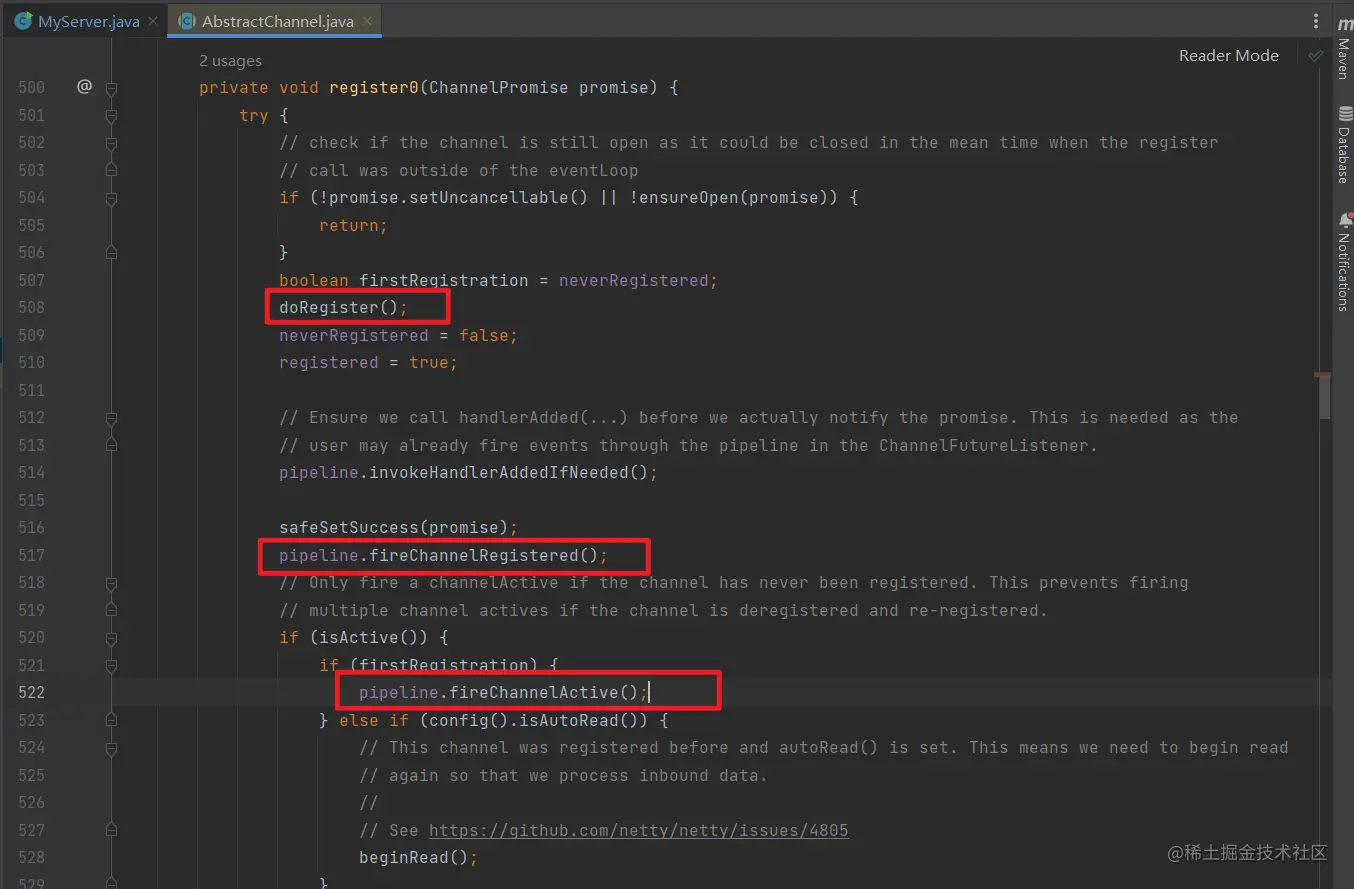Click the orange stripe mark in scrollbar
Screen dimensions: 1354x889
[x=1323, y=375]
